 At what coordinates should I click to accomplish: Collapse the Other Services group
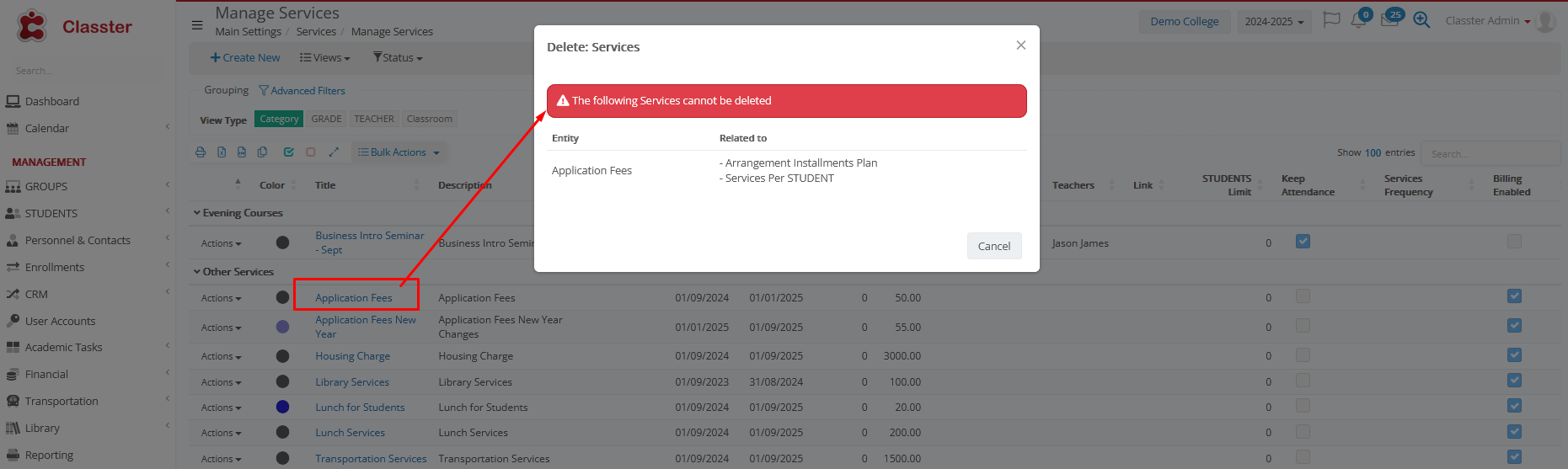coord(197,272)
